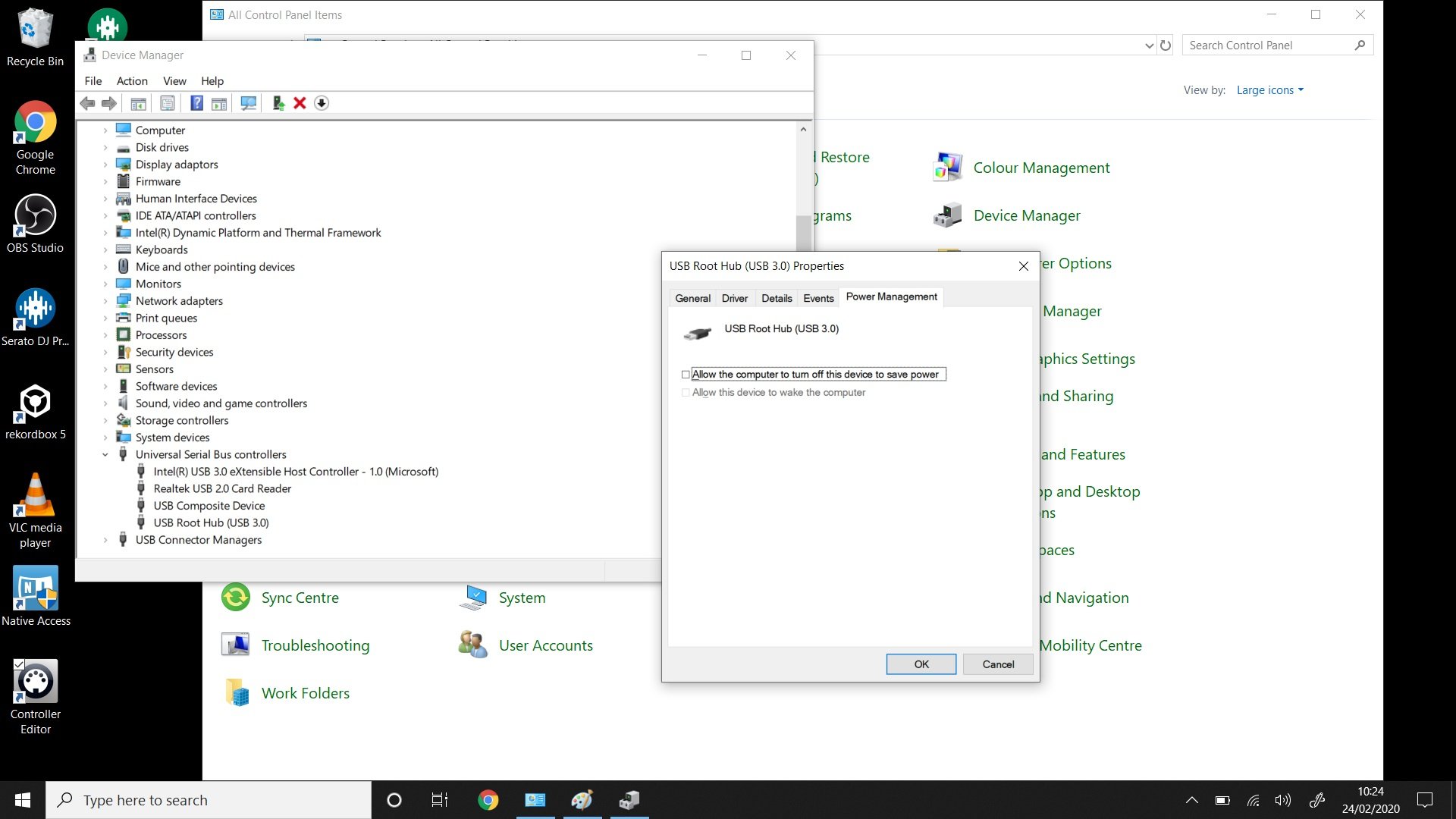Open the Action menu in Device Manager
Screen dimensions: 1456x819
pos(132,81)
